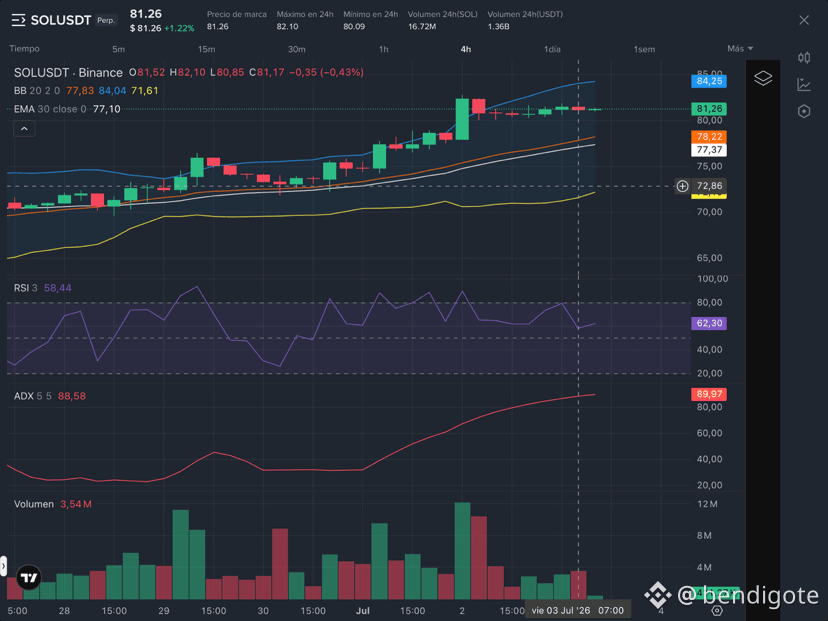Viewport: 828px width, 621px height.
Task: Select the 1día timeframe
Action: pos(552,49)
